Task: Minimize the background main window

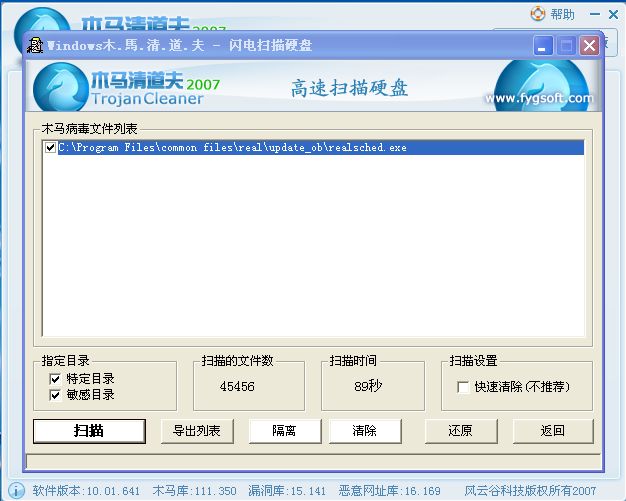Action: pyautogui.click(x=595, y=14)
